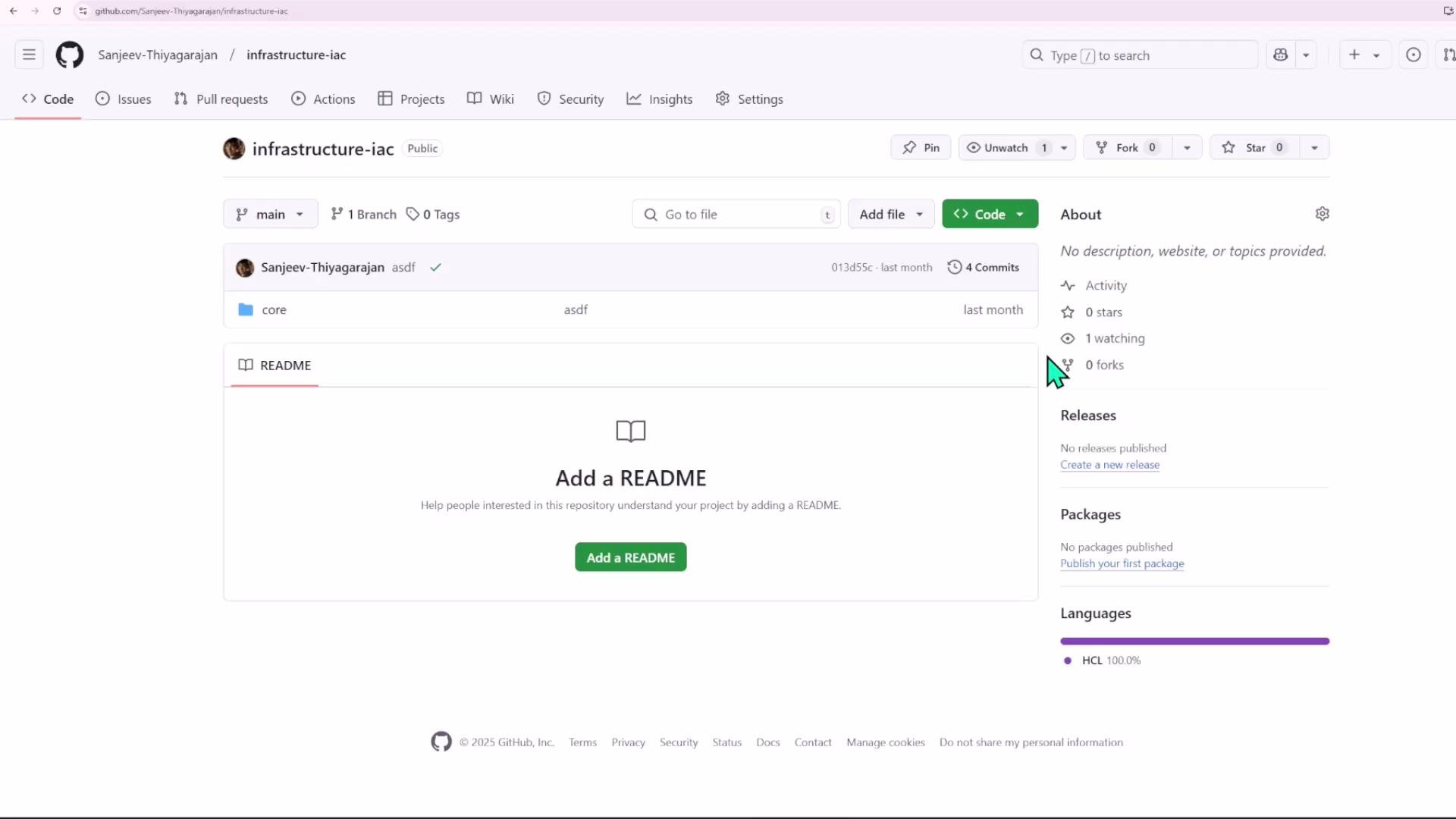This screenshot has width=1456, height=819.
Task: Open the core folder
Action: [x=274, y=310]
